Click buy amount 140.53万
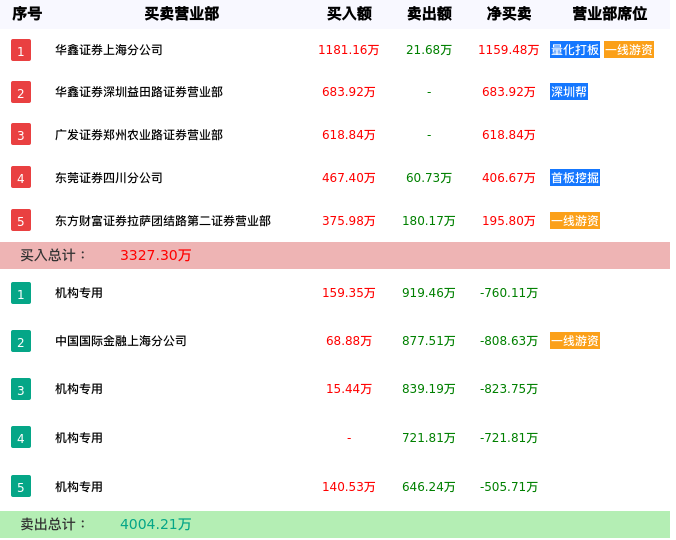Image resolution: width=676 pixels, height=540 pixels. tap(349, 487)
